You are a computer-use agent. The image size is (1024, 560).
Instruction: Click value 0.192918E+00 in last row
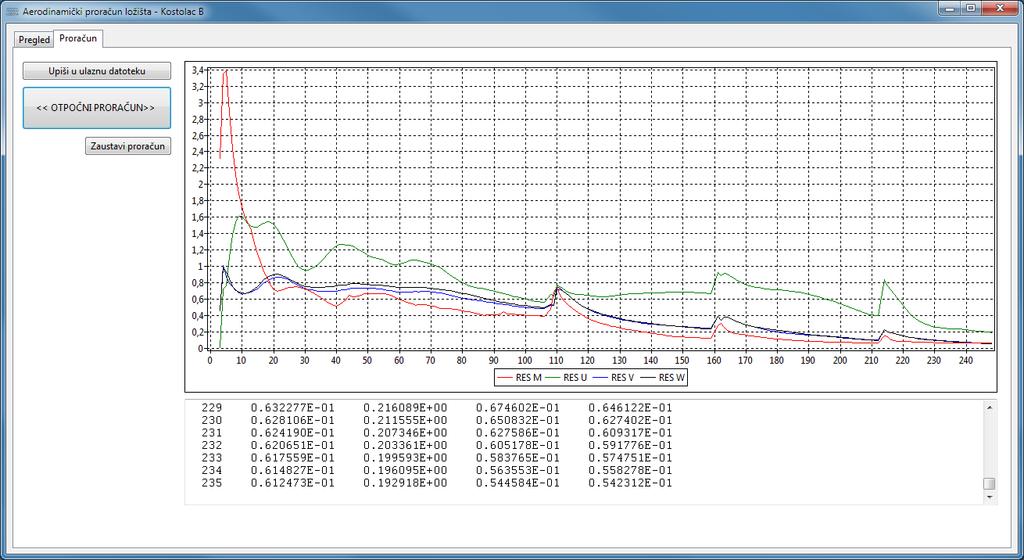pyautogui.click(x=406, y=483)
